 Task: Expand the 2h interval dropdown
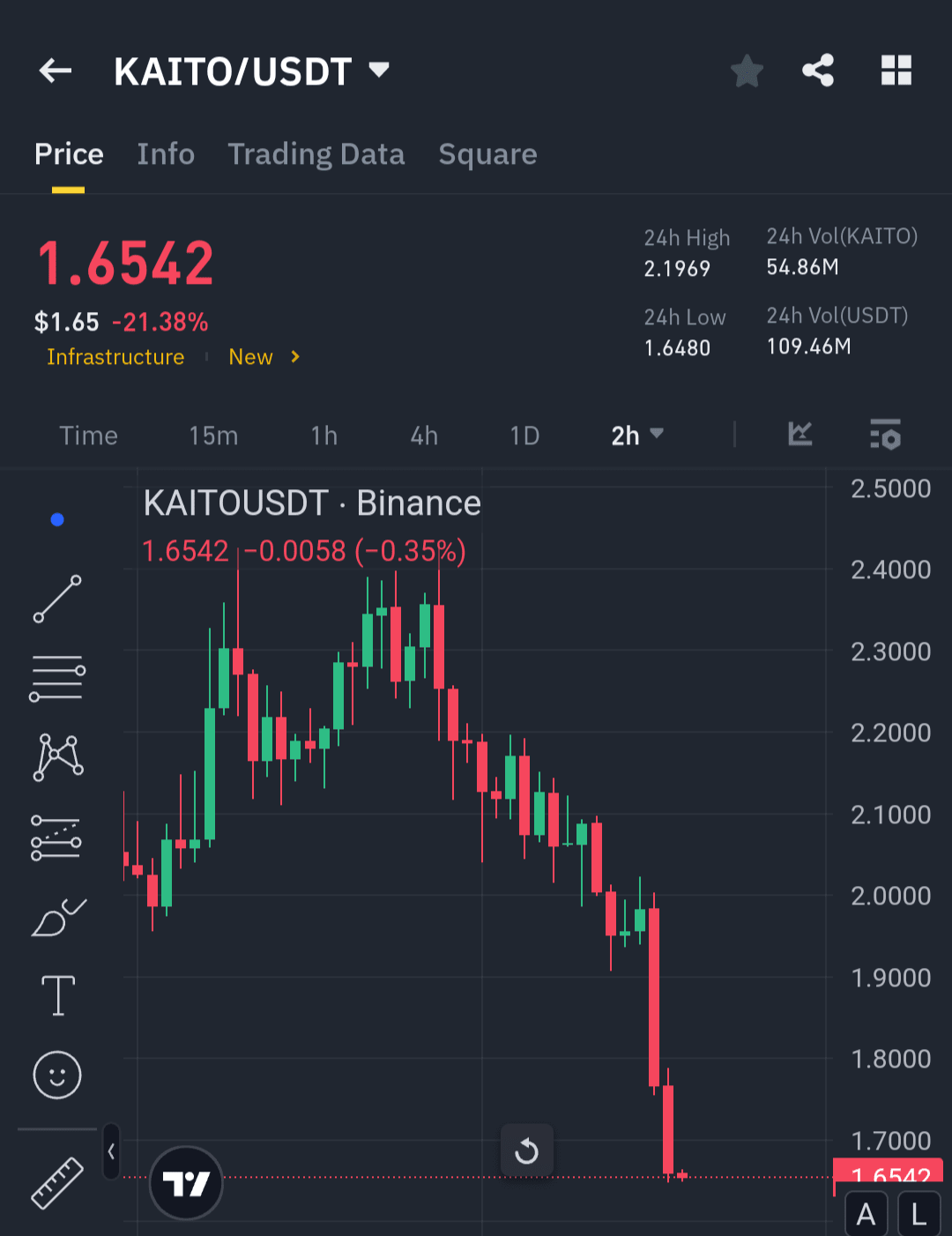[637, 436]
